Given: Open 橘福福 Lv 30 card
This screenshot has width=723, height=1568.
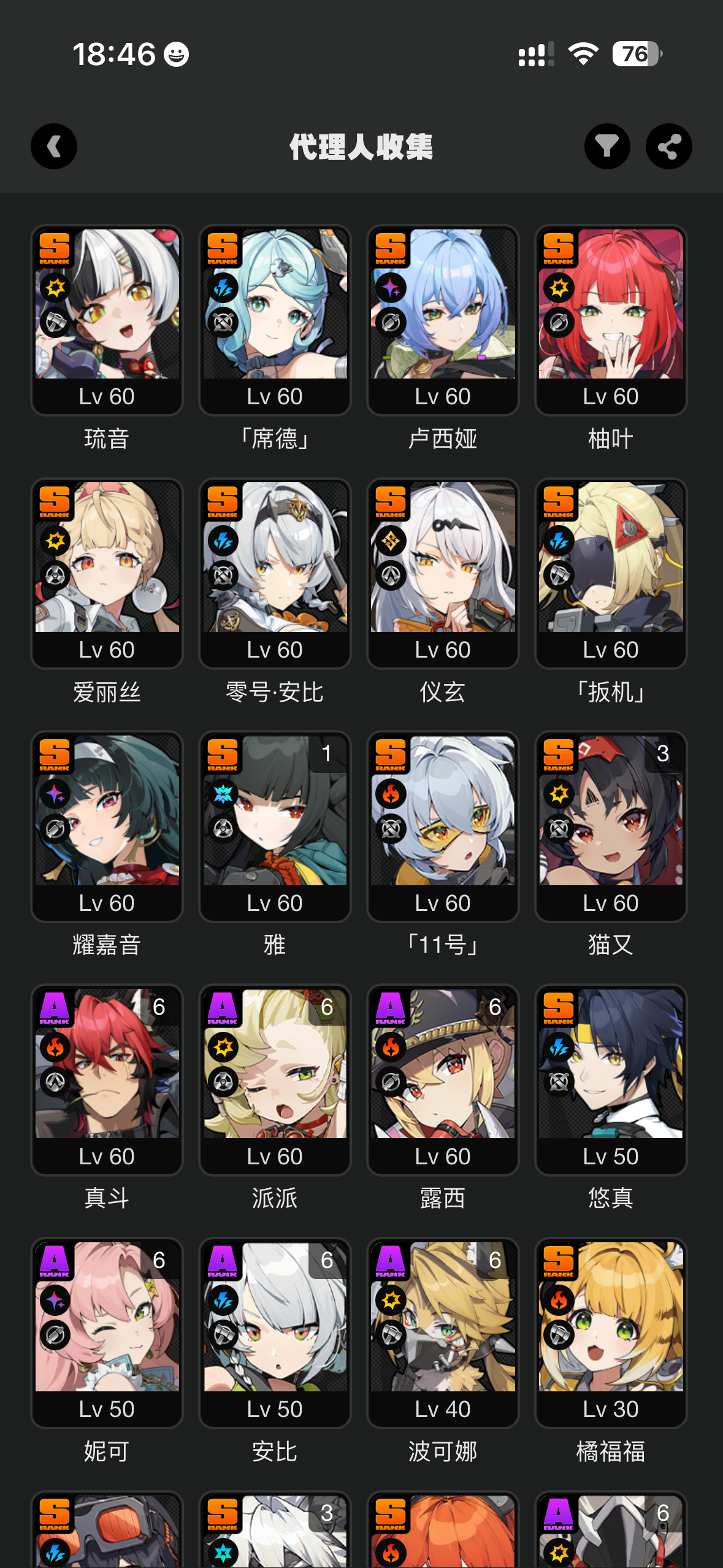Looking at the screenshot, I should coord(611,1333).
